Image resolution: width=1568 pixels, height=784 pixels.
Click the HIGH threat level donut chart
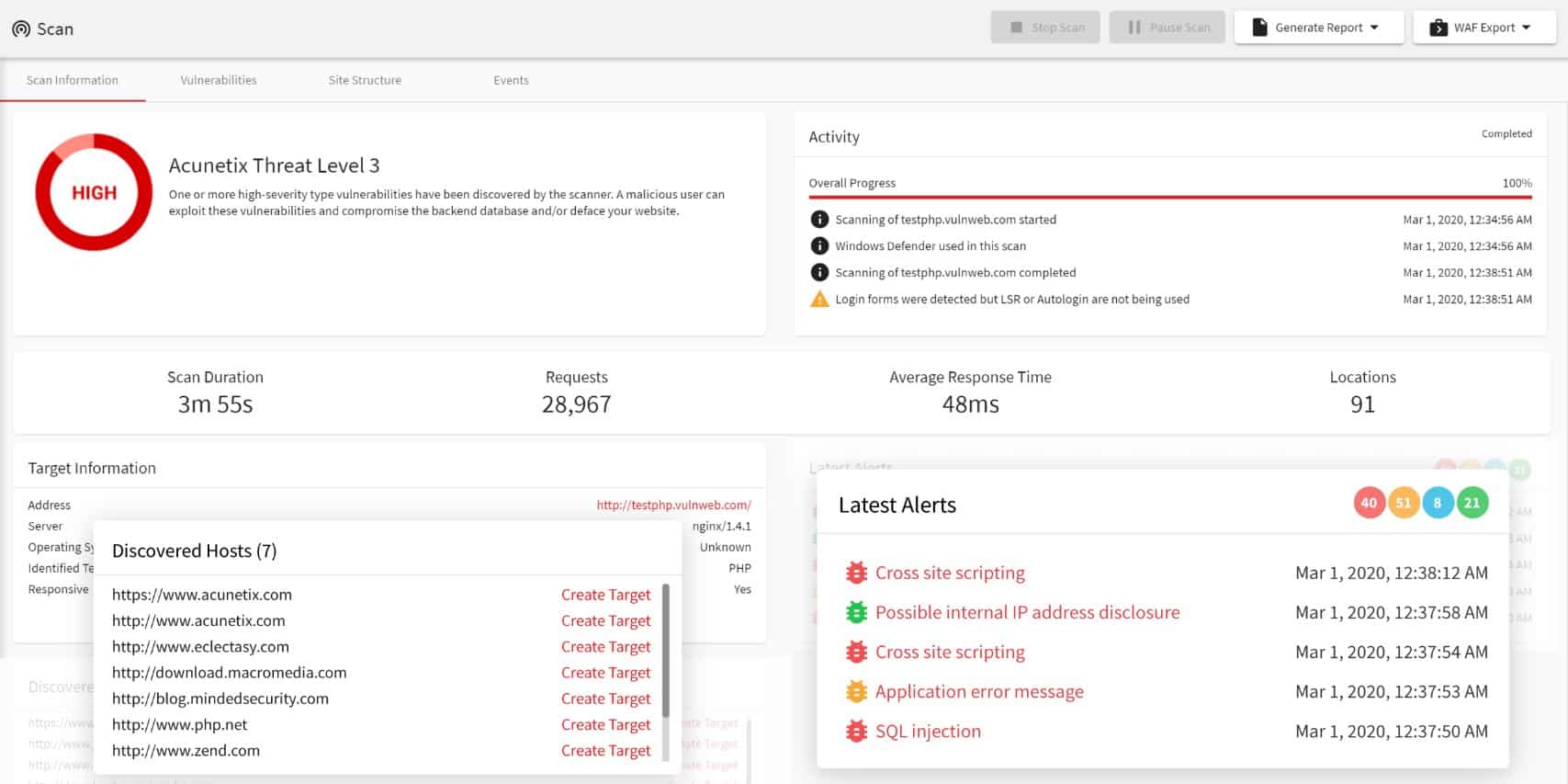point(94,192)
